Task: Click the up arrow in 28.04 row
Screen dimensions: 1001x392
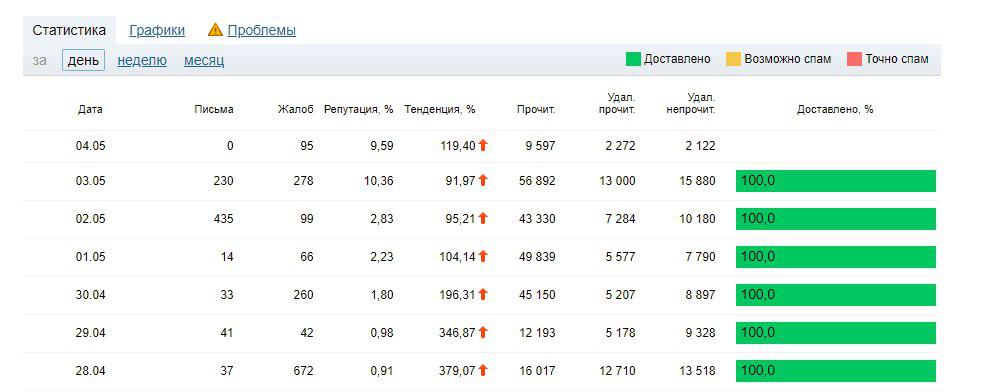Action: coord(483,370)
